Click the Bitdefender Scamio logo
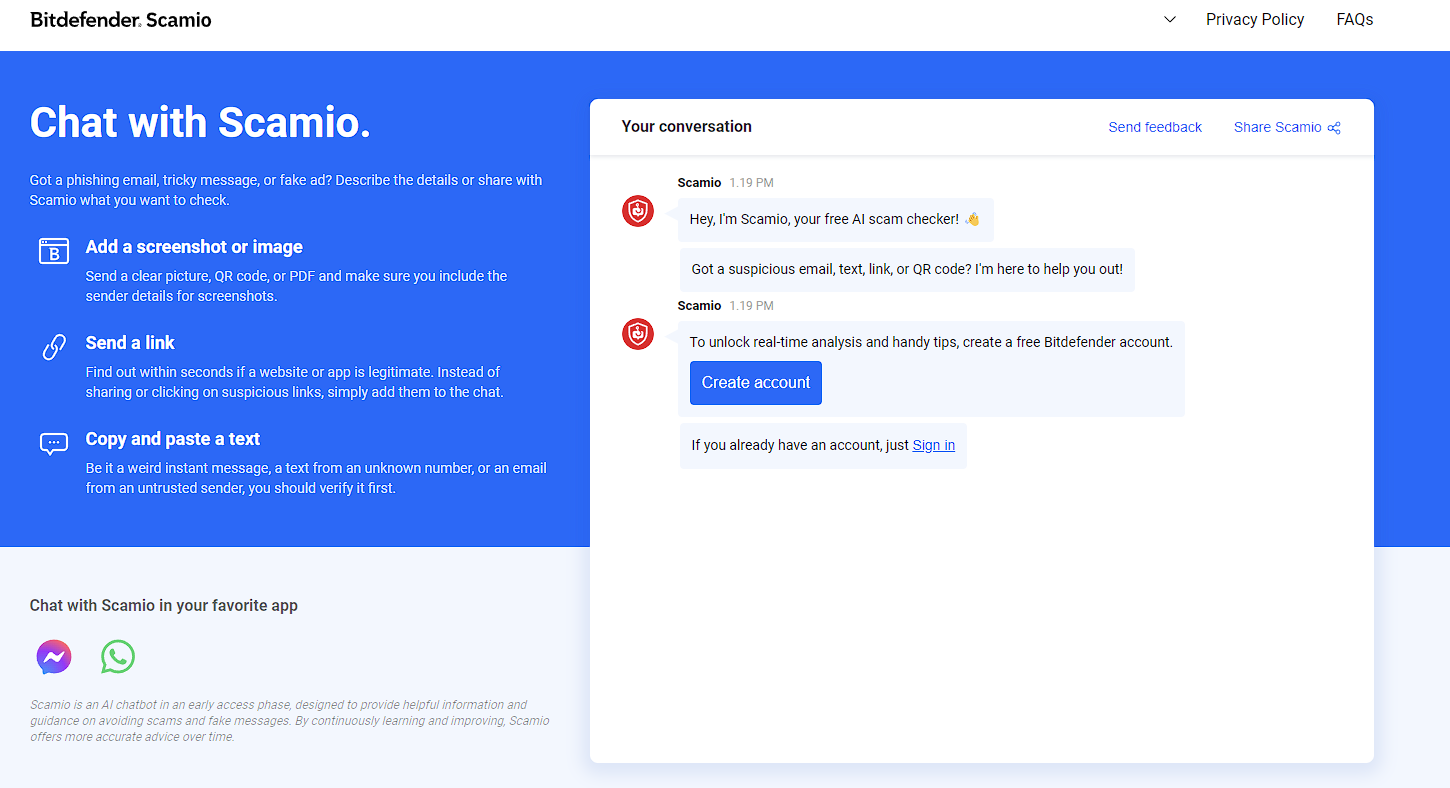 click(121, 20)
